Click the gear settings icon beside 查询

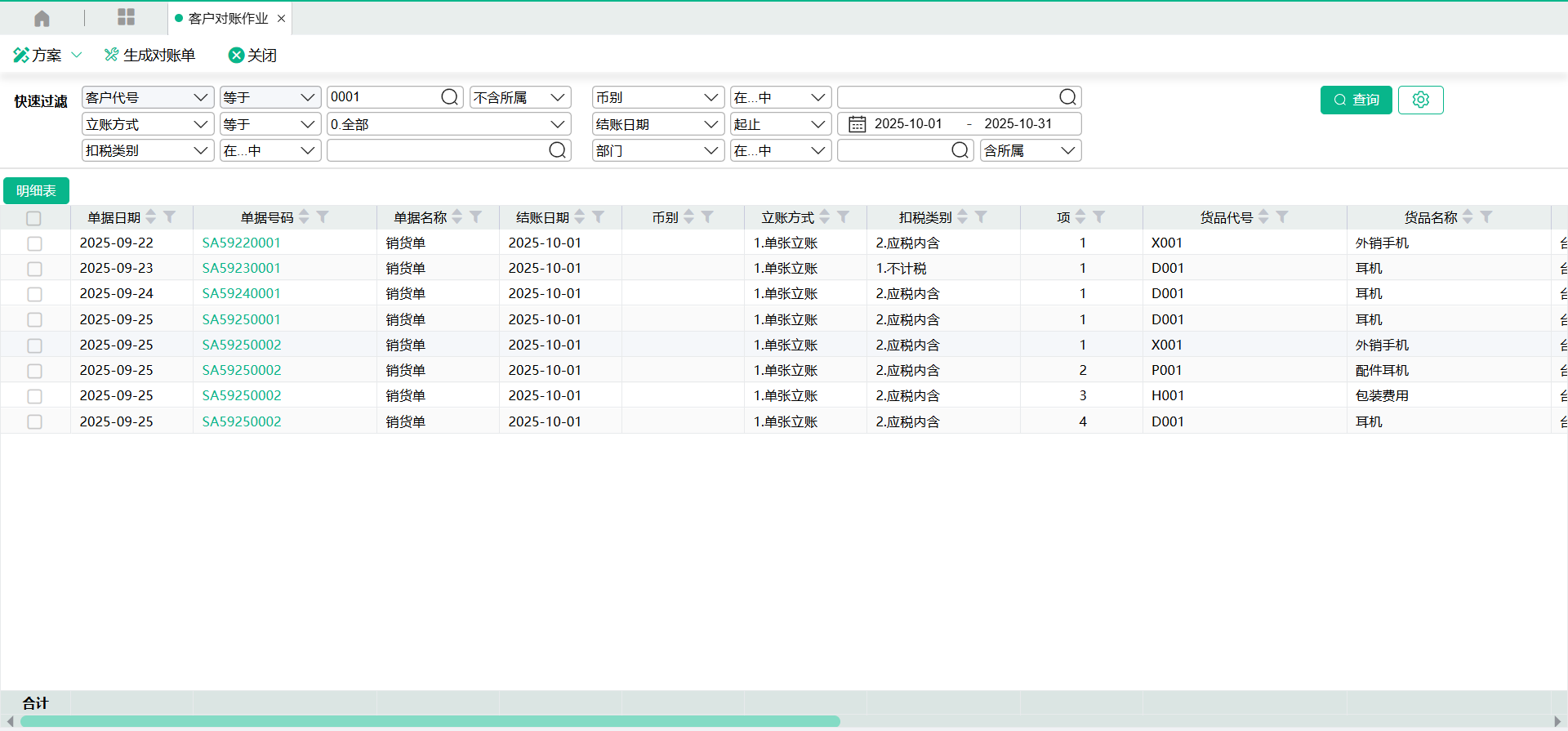tap(1420, 100)
